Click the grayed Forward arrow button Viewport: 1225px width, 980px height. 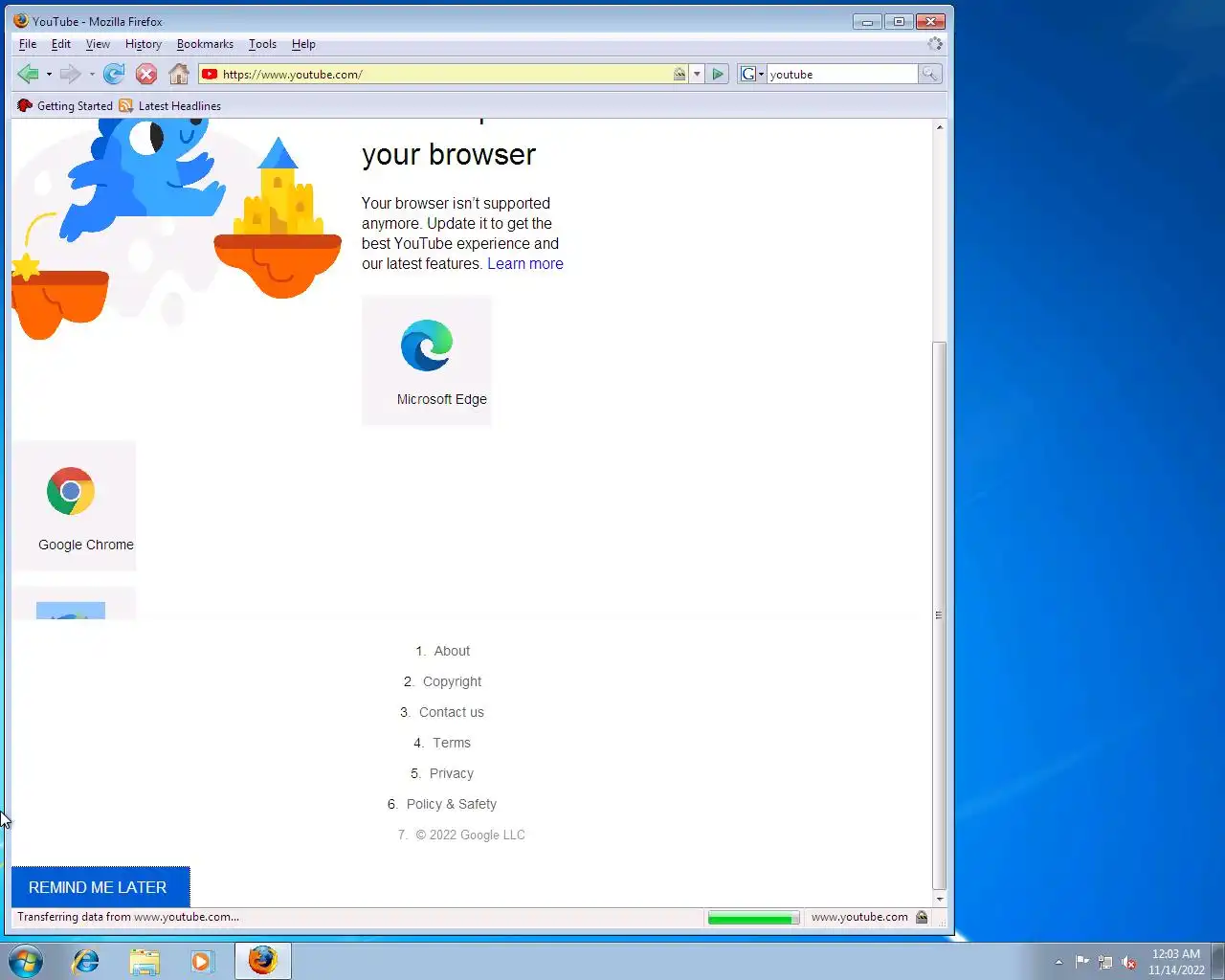(70, 74)
